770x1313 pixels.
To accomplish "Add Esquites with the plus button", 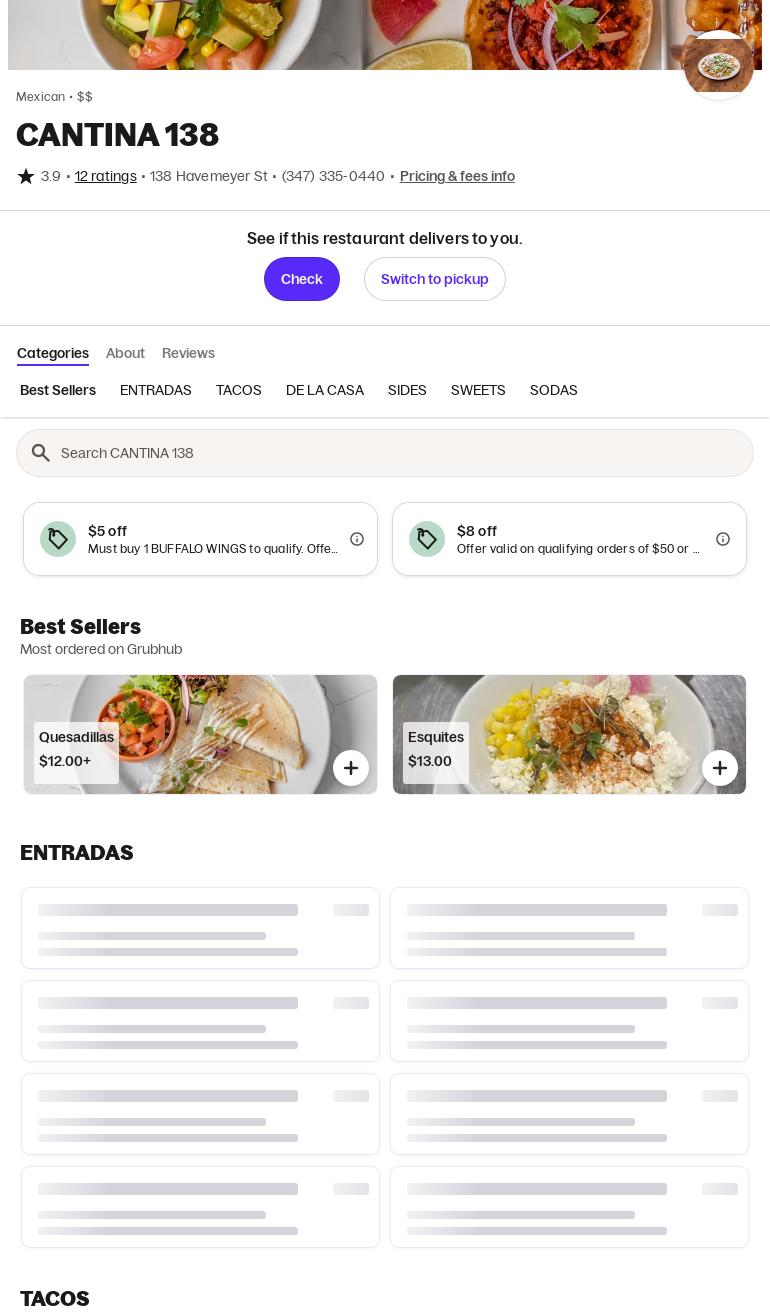I will pos(720,768).
